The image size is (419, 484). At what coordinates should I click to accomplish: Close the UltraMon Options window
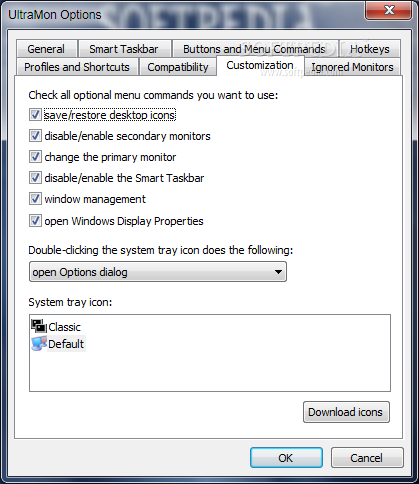pyautogui.click(x=389, y=10)
